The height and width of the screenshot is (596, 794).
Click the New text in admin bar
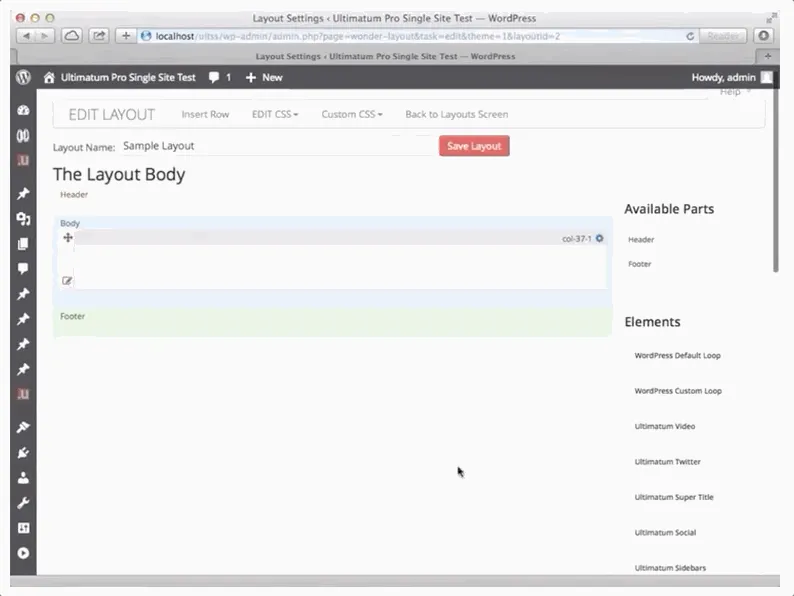[272, 77]
